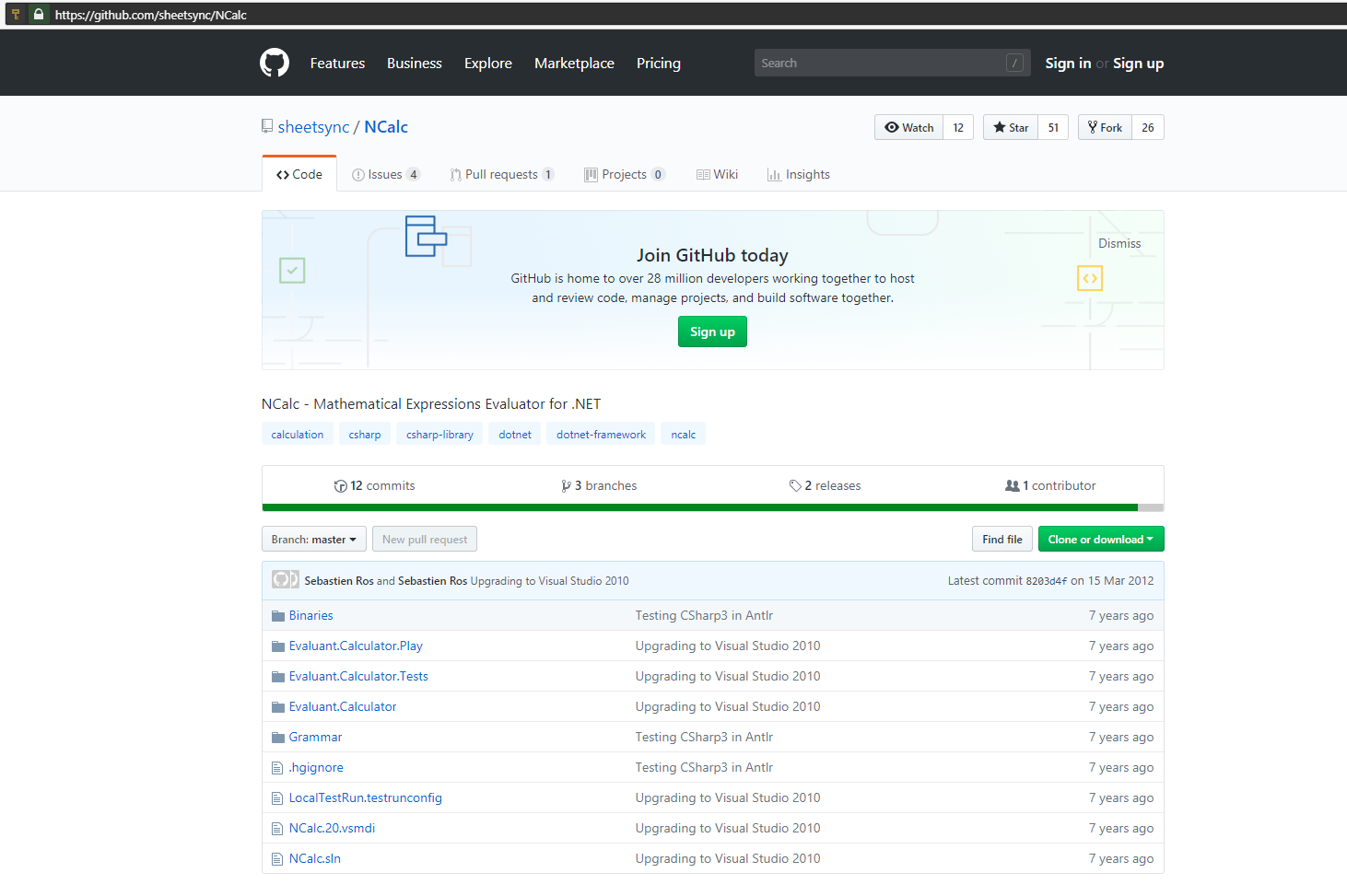
Task: Open the Issues tab
Action: pyautogui.click(x=385, y=175)
